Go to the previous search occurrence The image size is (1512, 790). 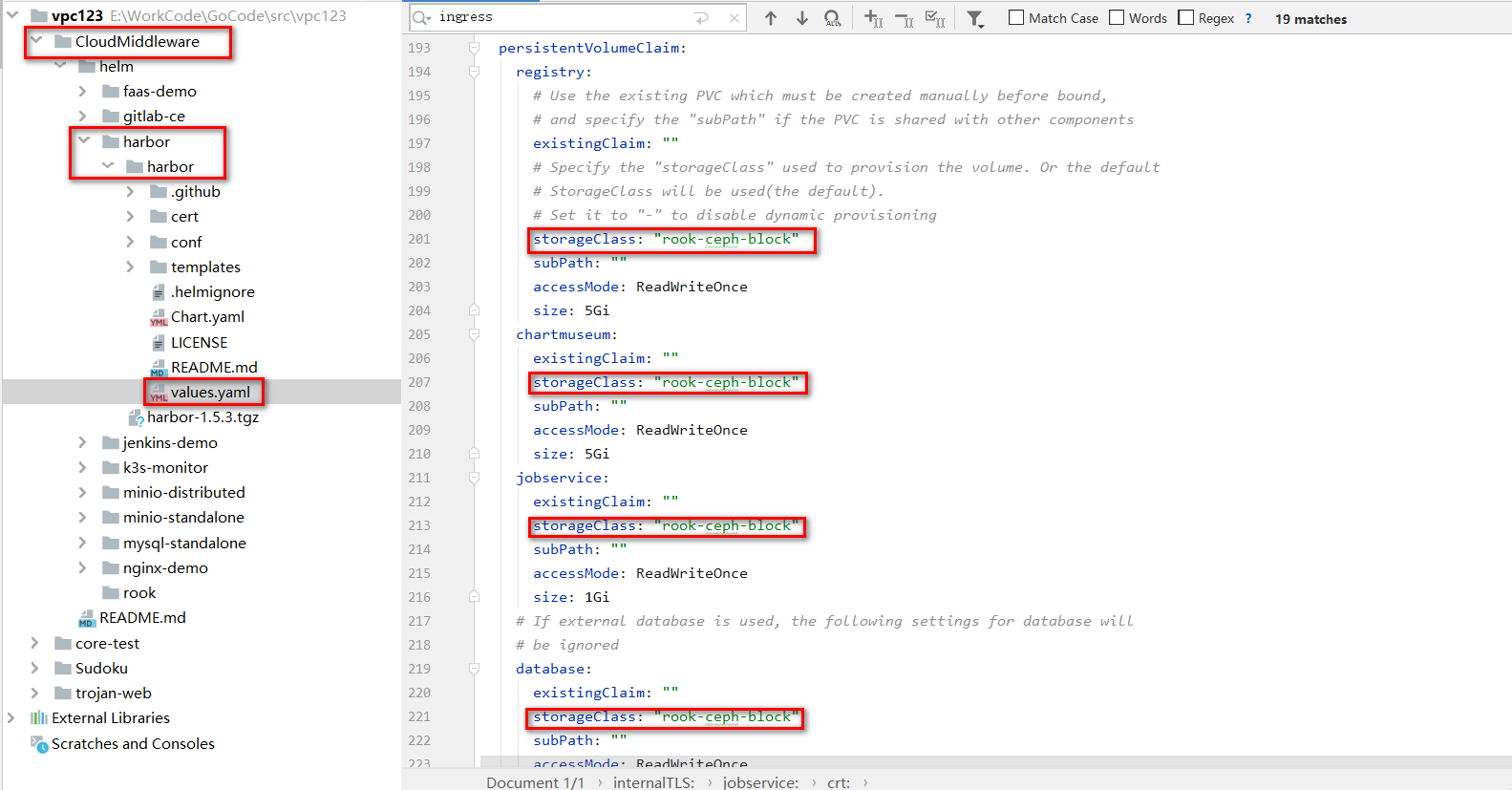[771, 18]
